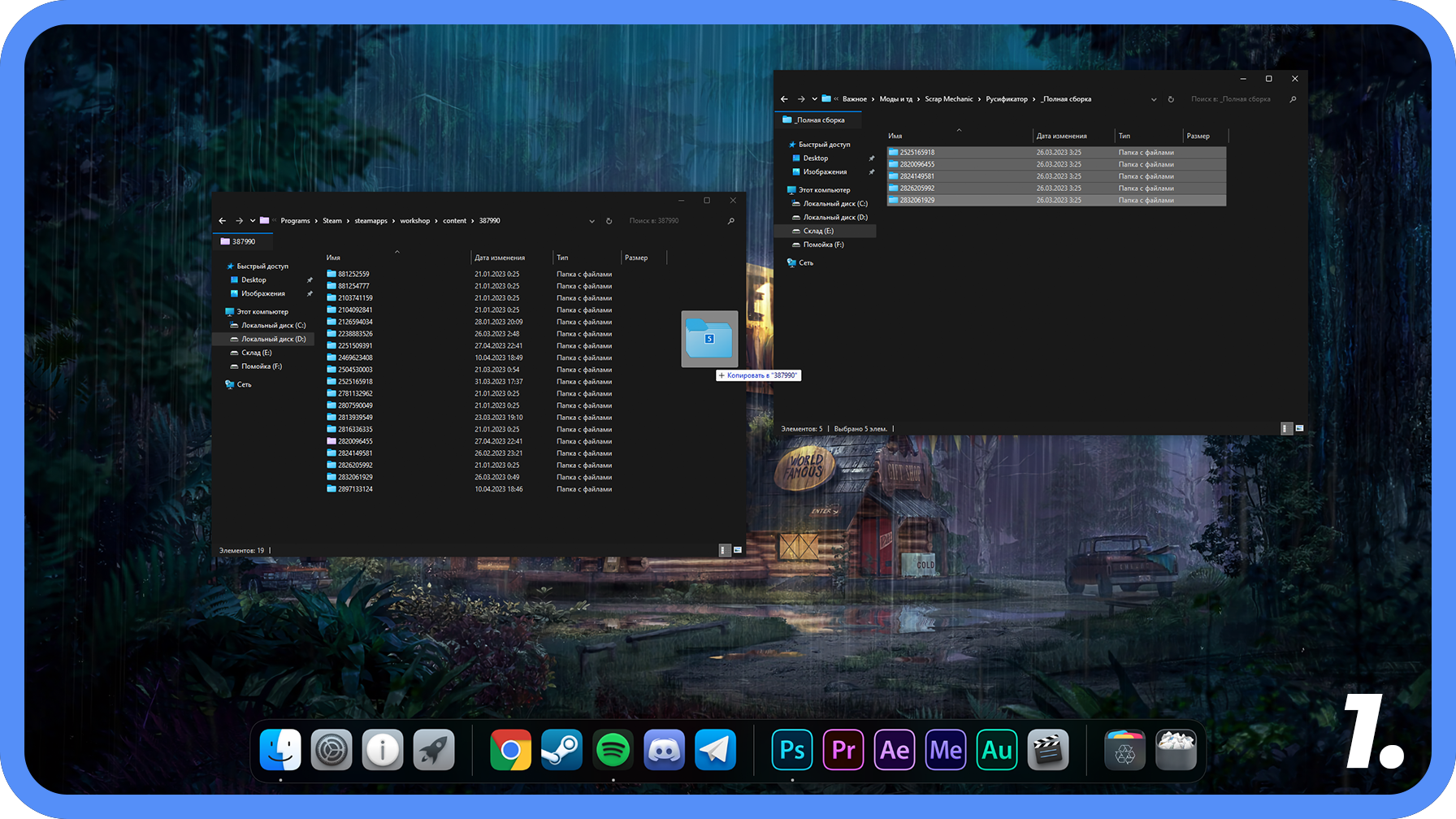The image size is (1456, 819).
Task: Click the Scrap Mechanic breadcrumb segment
Action: pyautogui.click(x=948, y=99)
